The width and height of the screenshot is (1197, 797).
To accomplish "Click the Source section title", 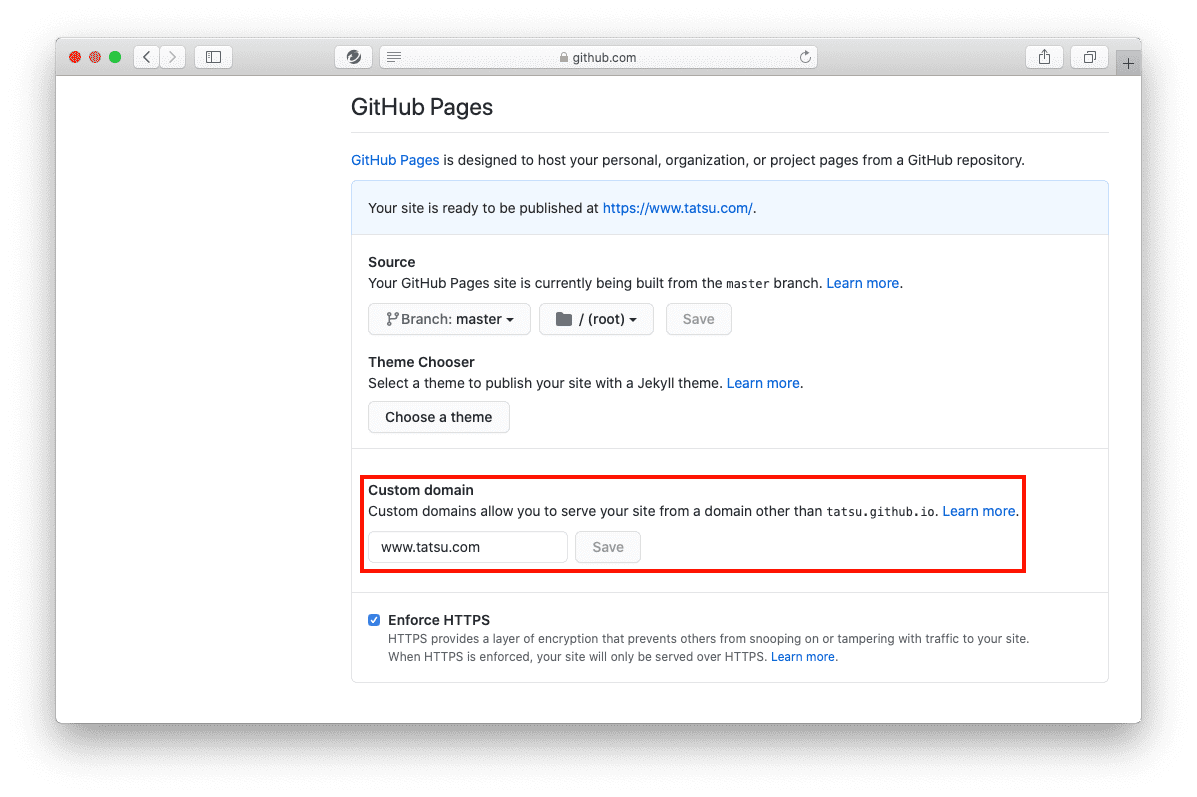I will [x=392, y=262].
